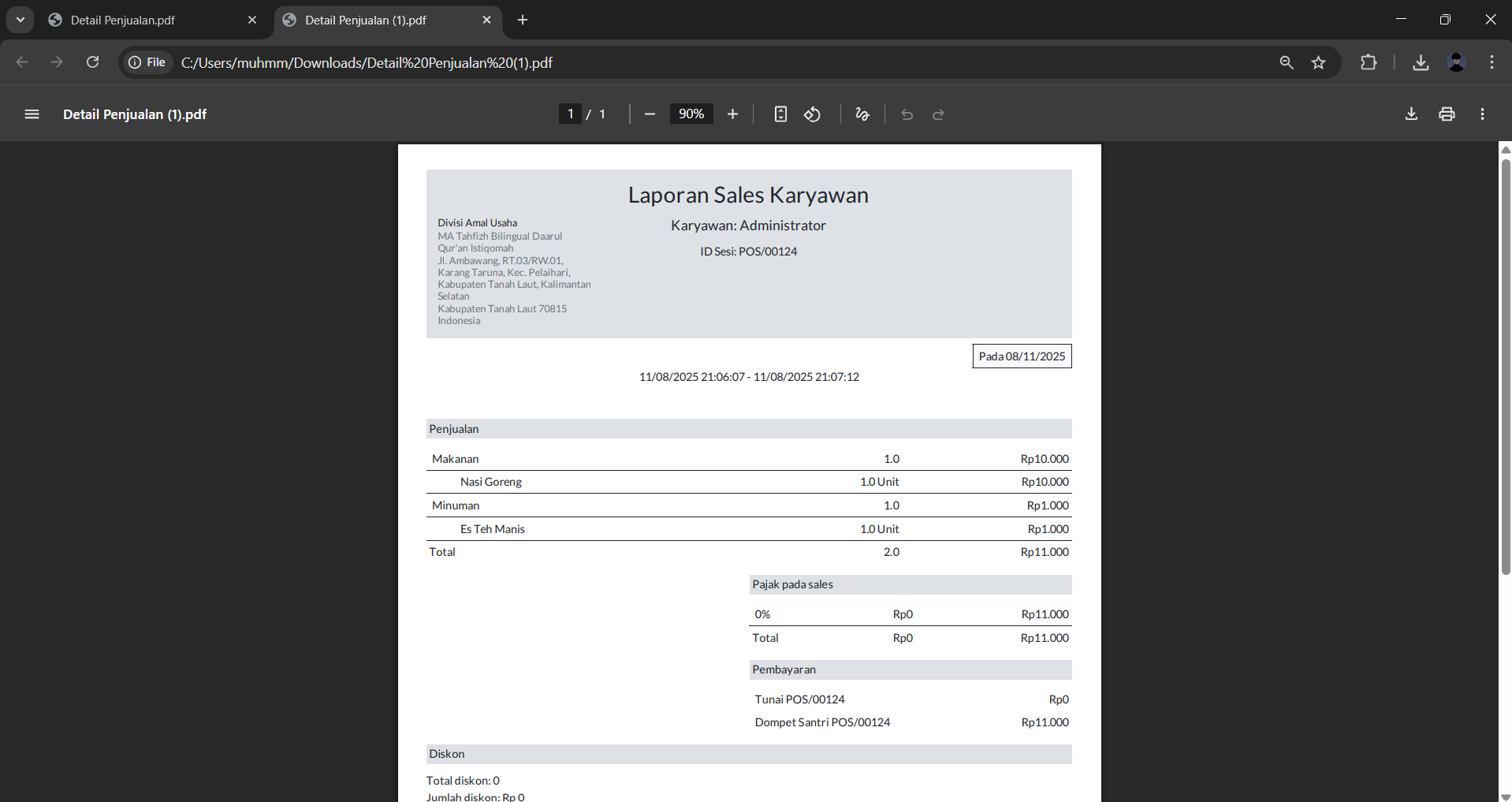Select the Draw annotation tool
The image size is (1512, 802).
click(x=862, y=114)
